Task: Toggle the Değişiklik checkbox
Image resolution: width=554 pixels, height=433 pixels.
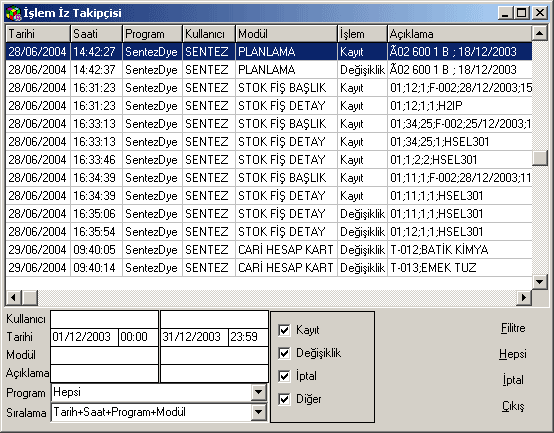Action: click(284, 353)
